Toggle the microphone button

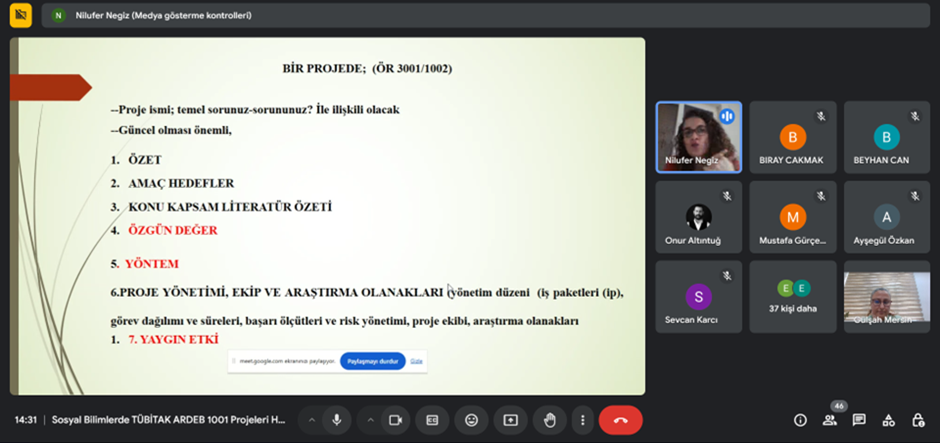coord(337,420)
